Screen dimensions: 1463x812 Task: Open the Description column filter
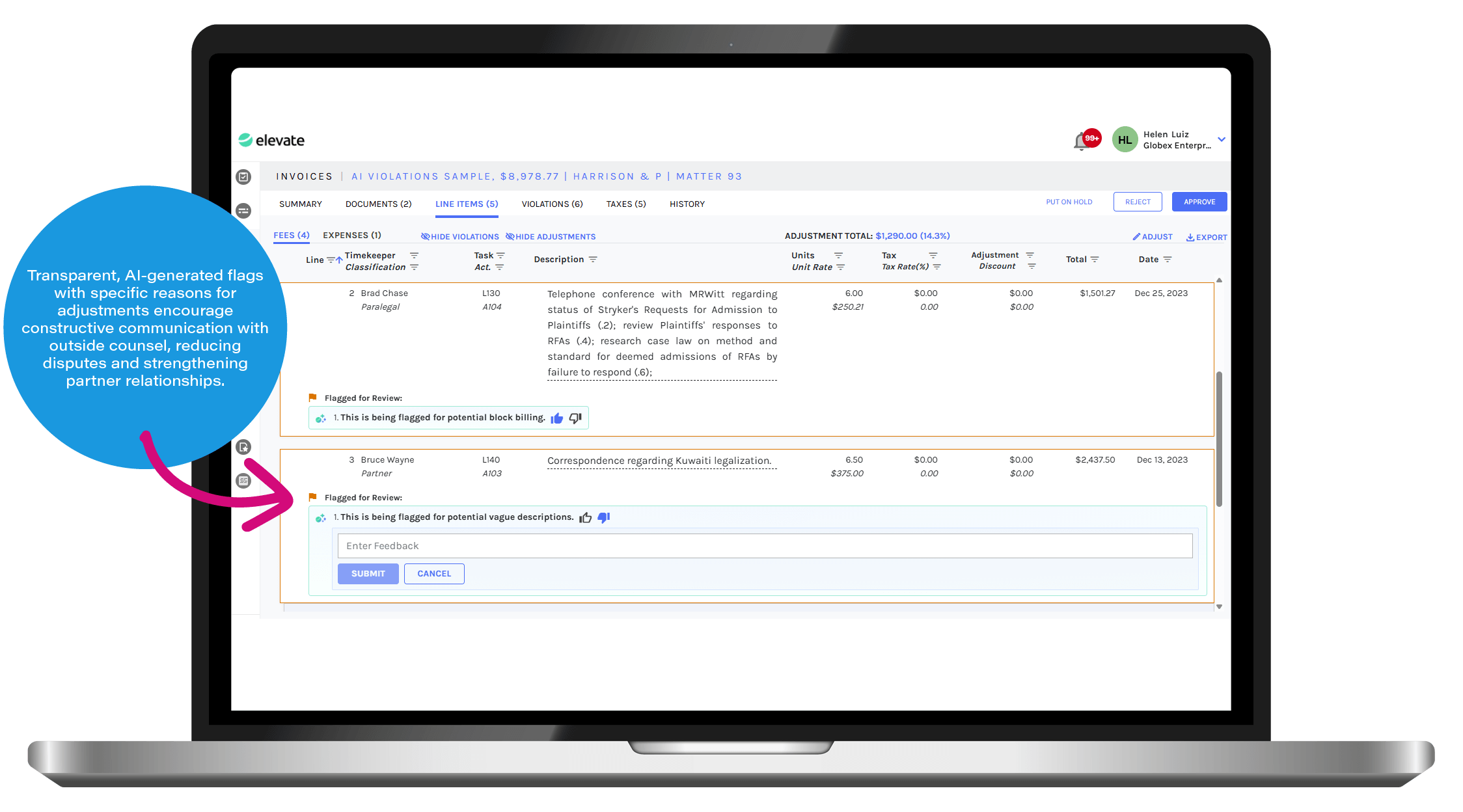tap(593, 259)
